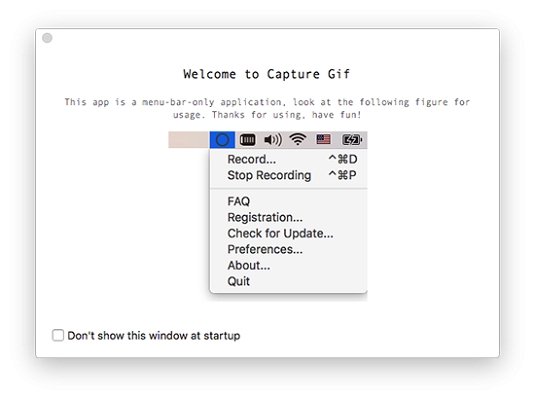Click the Welcome to Capture Gif heading
Viewport: 535px width, 400px height.
click(x=267, y=74)
